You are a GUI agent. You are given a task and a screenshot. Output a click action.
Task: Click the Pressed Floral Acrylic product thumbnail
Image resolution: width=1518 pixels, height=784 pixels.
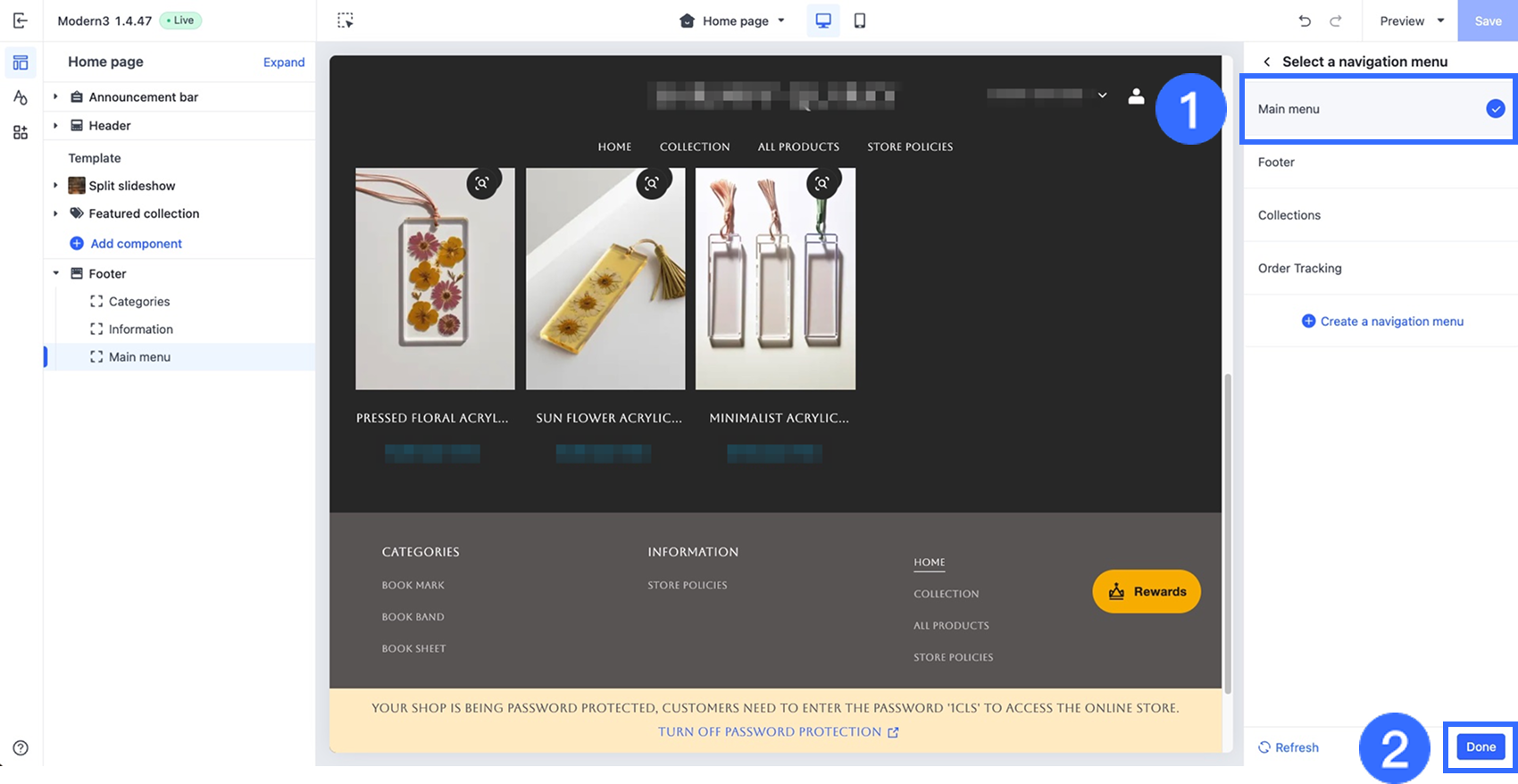point(435,279)
